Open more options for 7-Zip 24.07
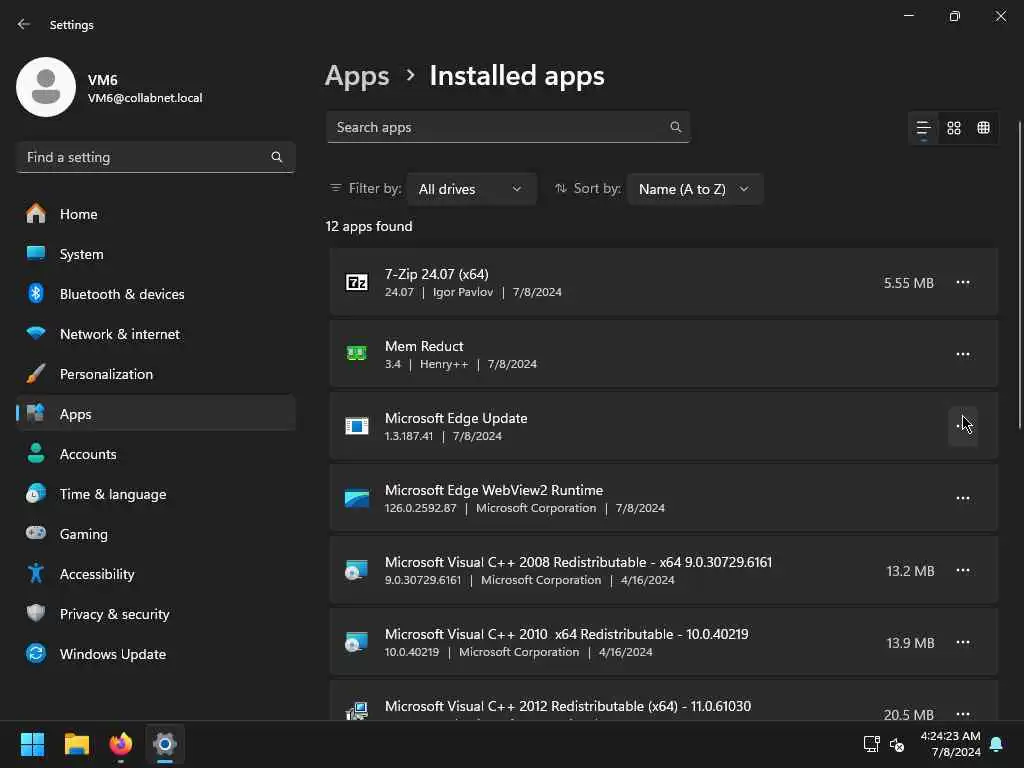Screen dimensions: 1024x768 pos(963,283)
